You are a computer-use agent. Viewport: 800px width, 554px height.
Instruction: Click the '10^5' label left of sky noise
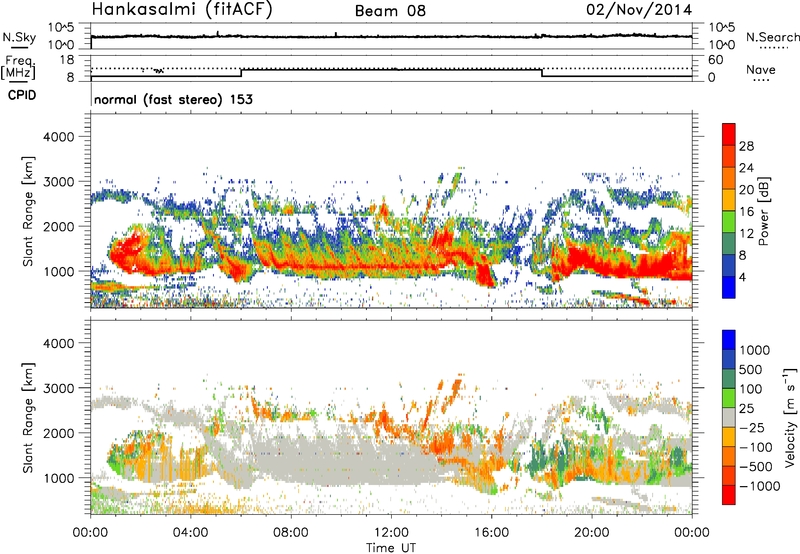61,27
